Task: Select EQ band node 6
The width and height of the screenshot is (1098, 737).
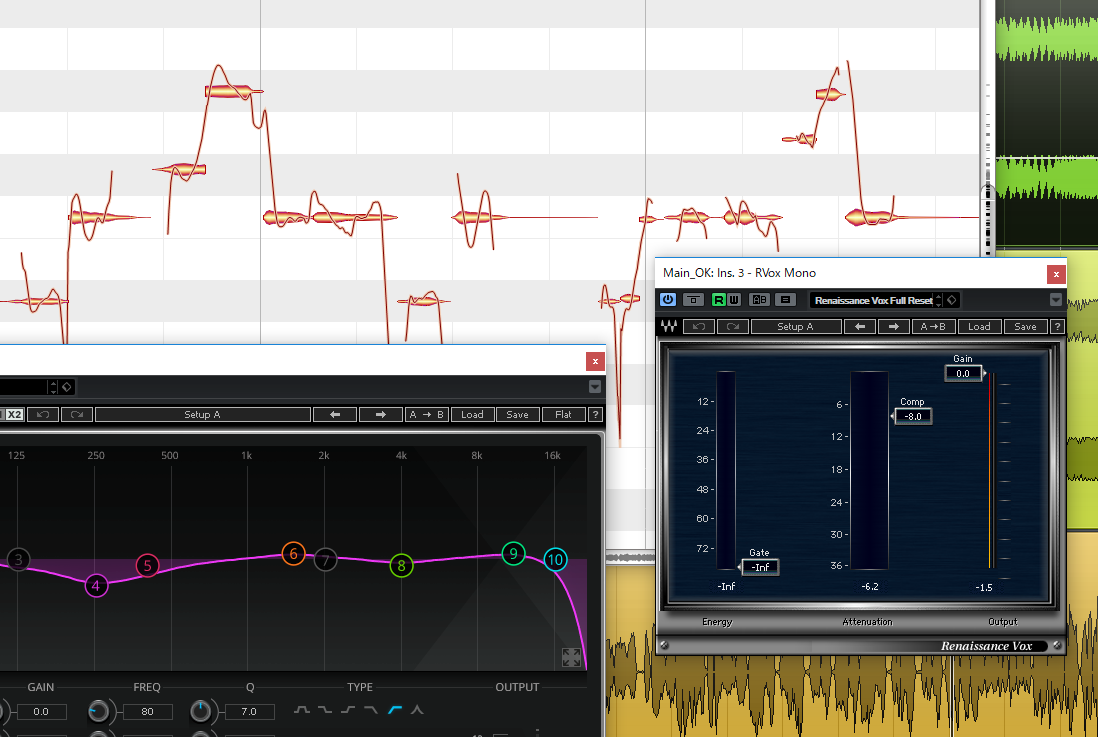Action: [293, 554]
